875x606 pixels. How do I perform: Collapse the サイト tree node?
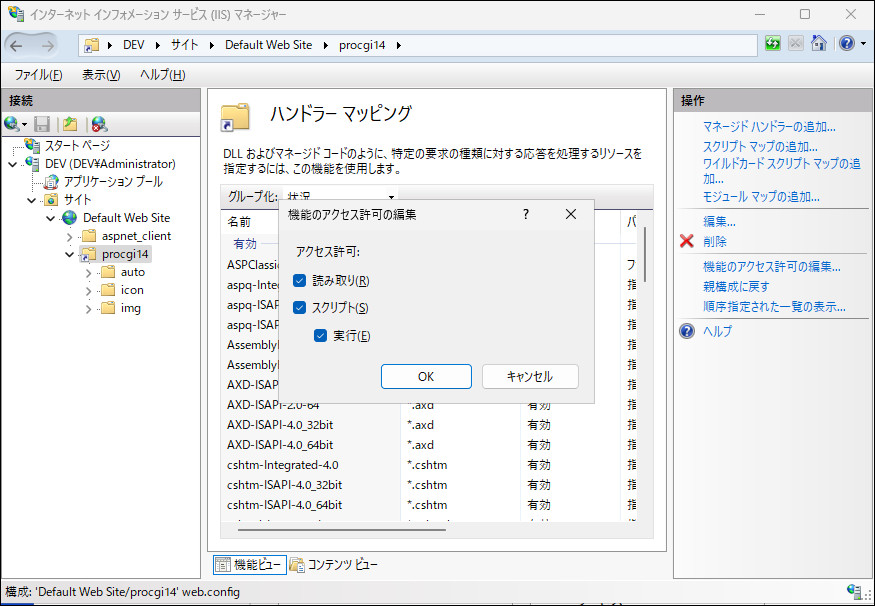point(31,200)
